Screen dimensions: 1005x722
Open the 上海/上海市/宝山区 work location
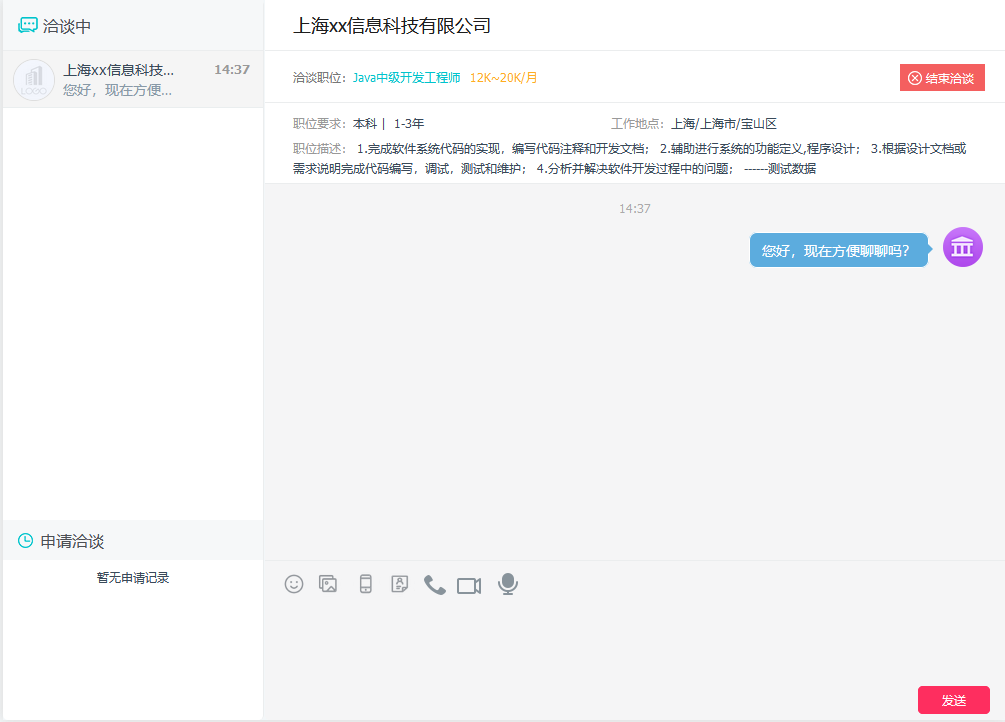(x=725, y=123)
